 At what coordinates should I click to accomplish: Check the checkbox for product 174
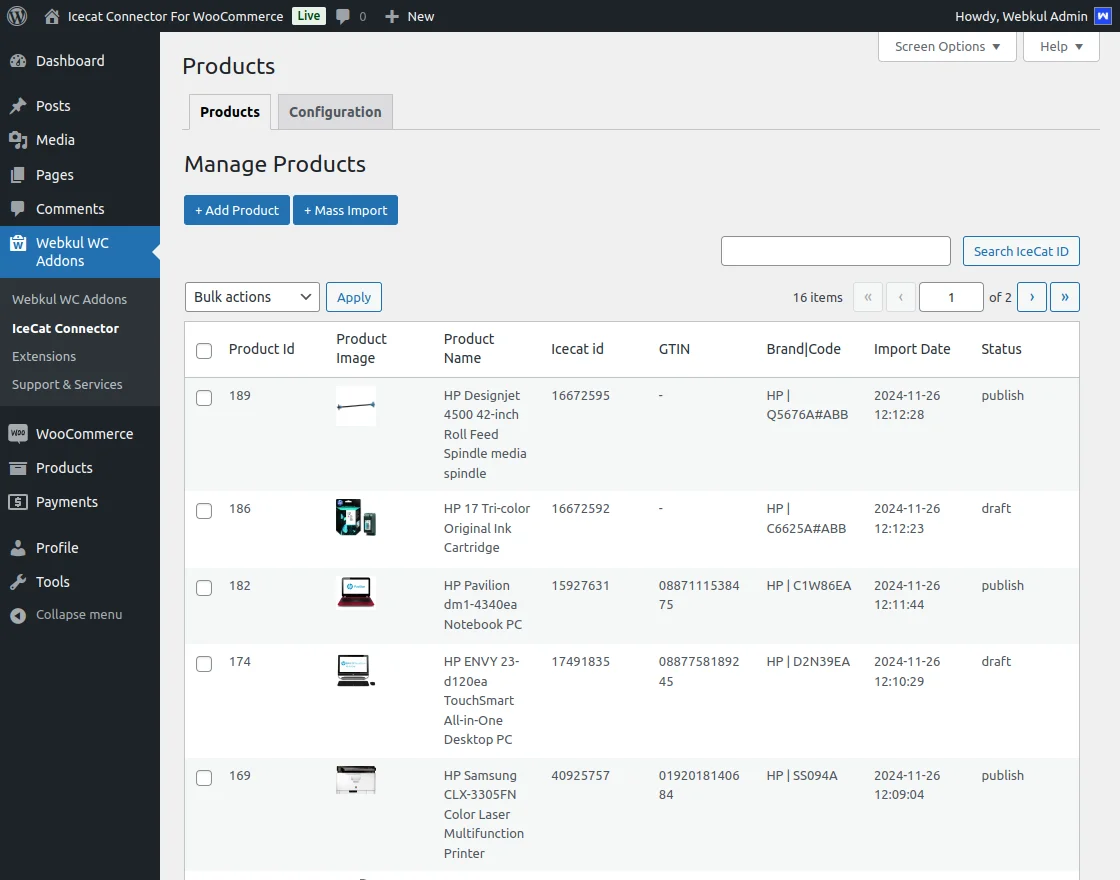[x=204, y=663]
